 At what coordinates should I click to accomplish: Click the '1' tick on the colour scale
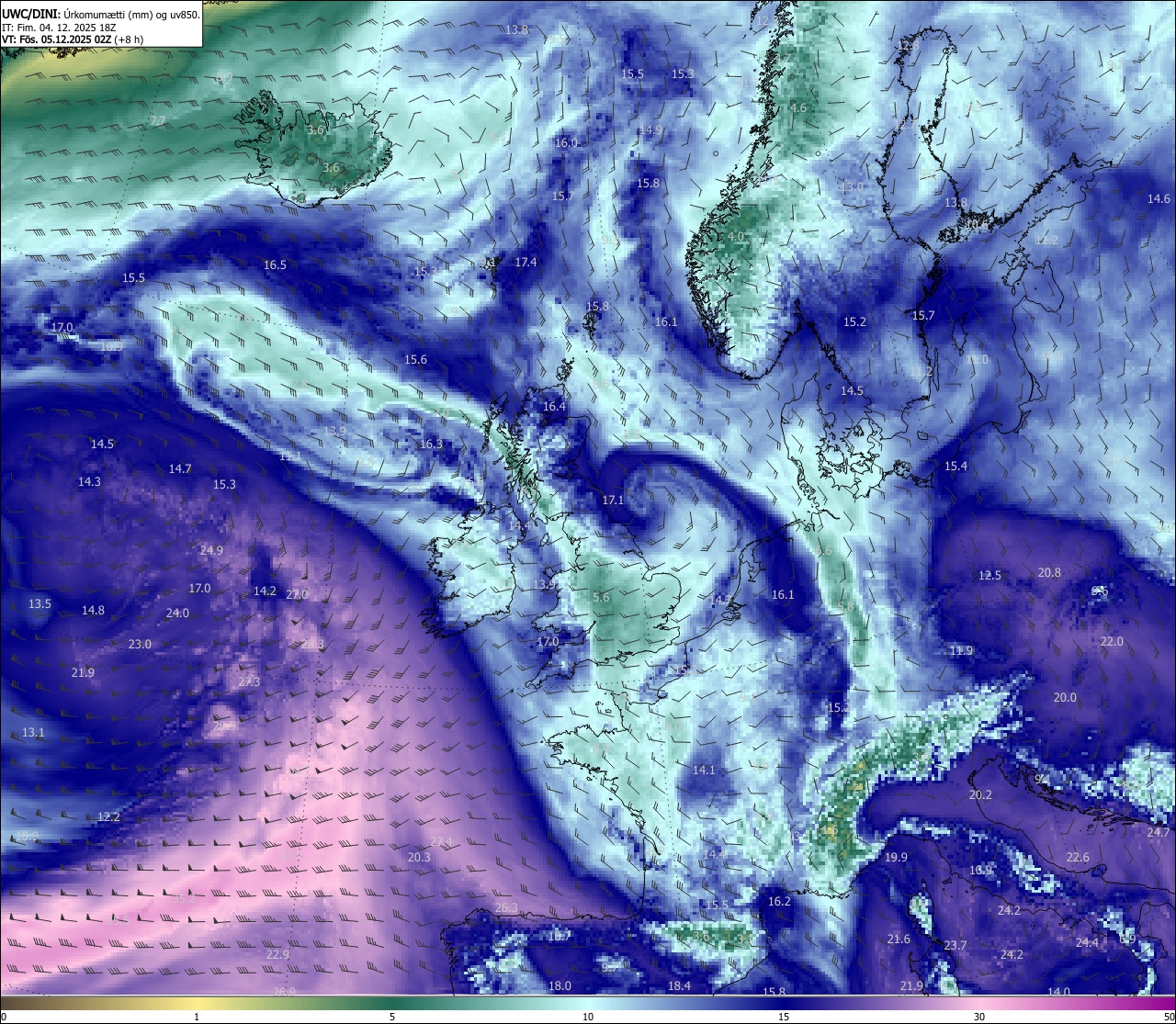click(x=197, y=1017)
